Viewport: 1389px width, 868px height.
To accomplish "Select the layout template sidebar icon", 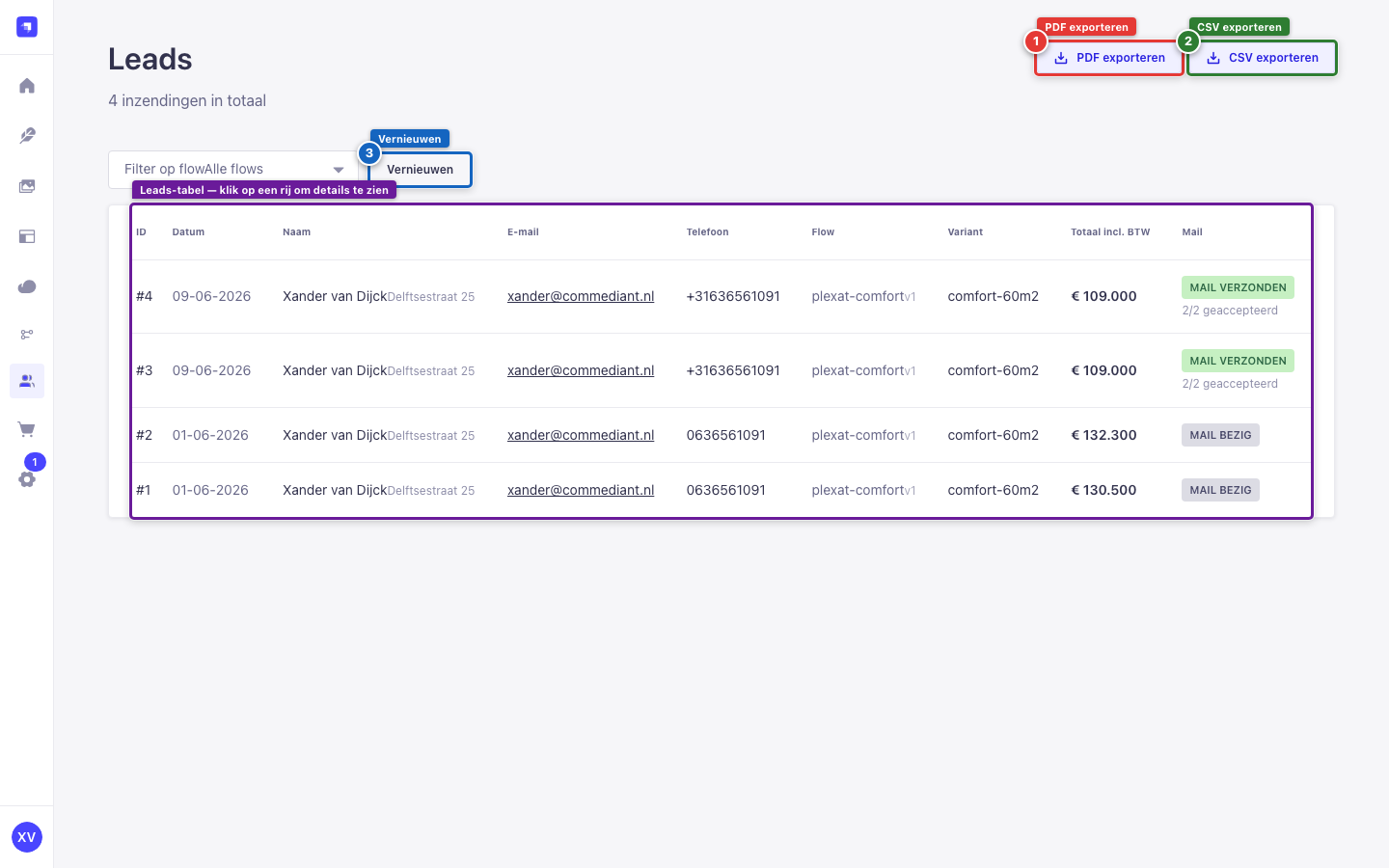I will (27, 236).
